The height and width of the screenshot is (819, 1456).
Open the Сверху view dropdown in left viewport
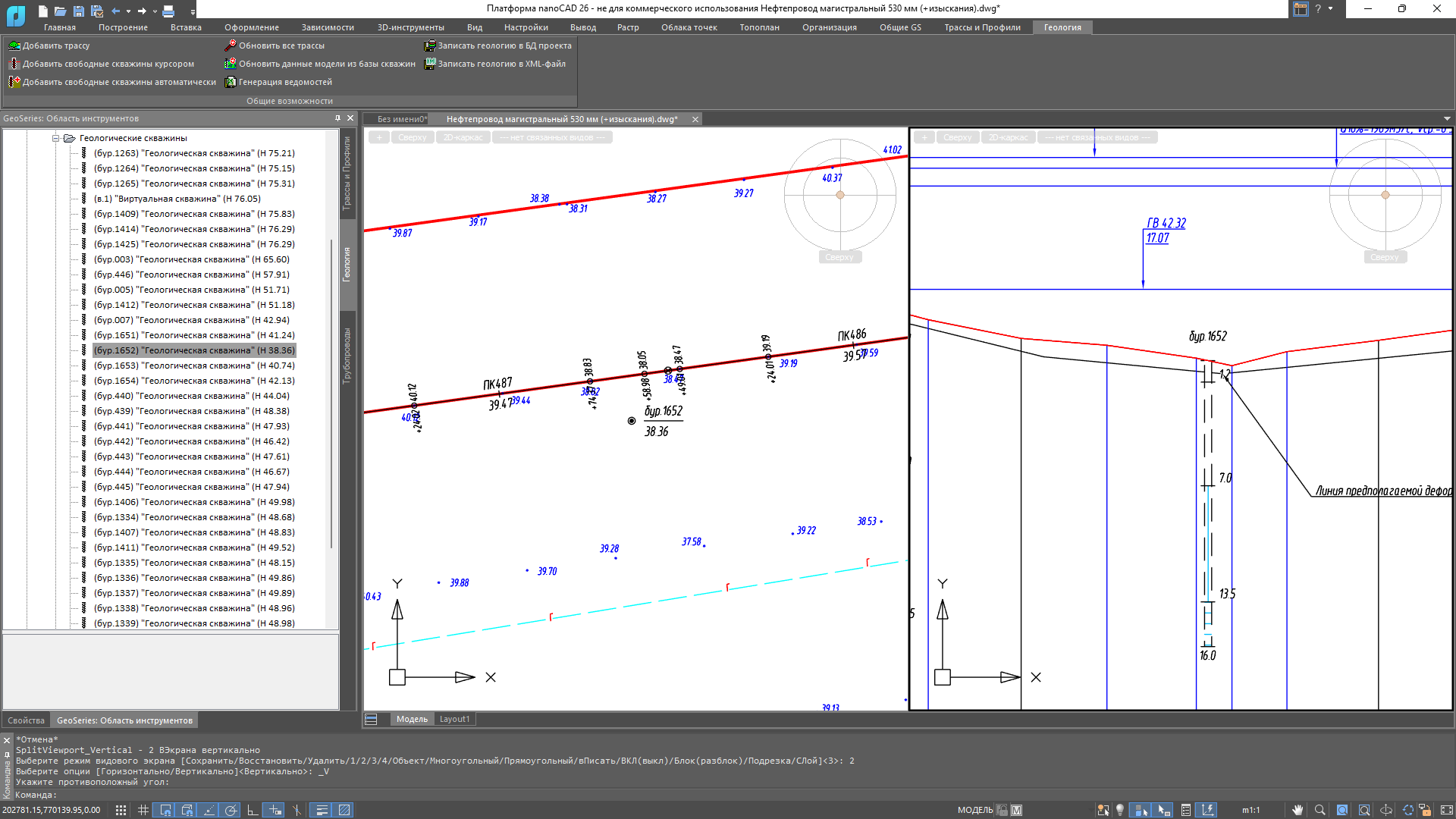click(x=413, y=137)
